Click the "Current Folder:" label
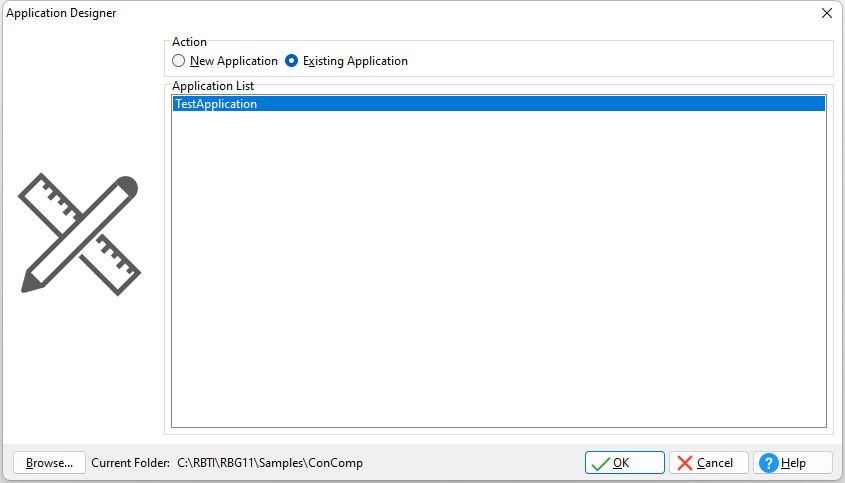The height and width of the screenshot is (483, 845). pyautogui.click(x=130, y=463)
